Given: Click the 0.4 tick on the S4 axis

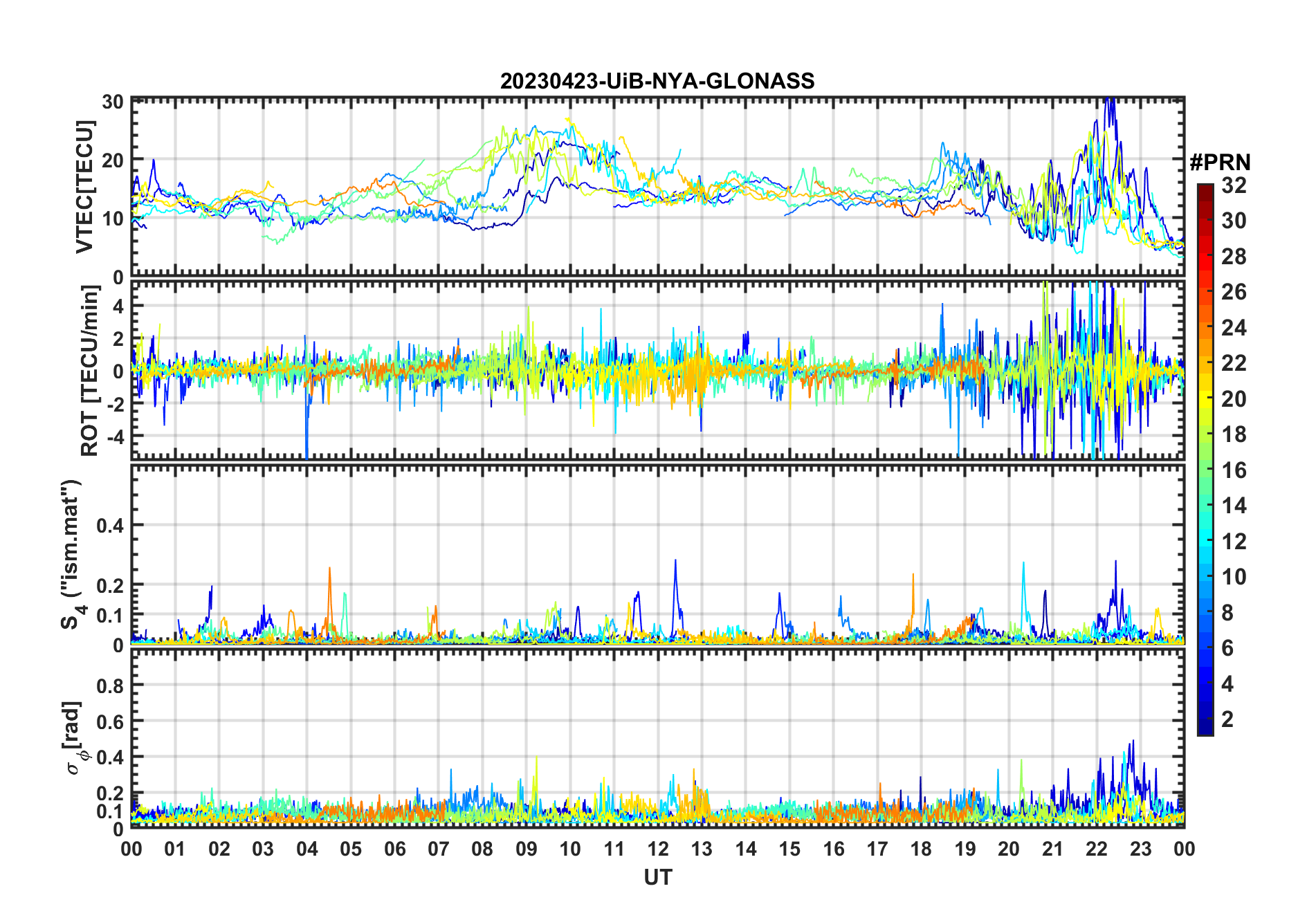Looking at the screenshot, I should (111, 526).
